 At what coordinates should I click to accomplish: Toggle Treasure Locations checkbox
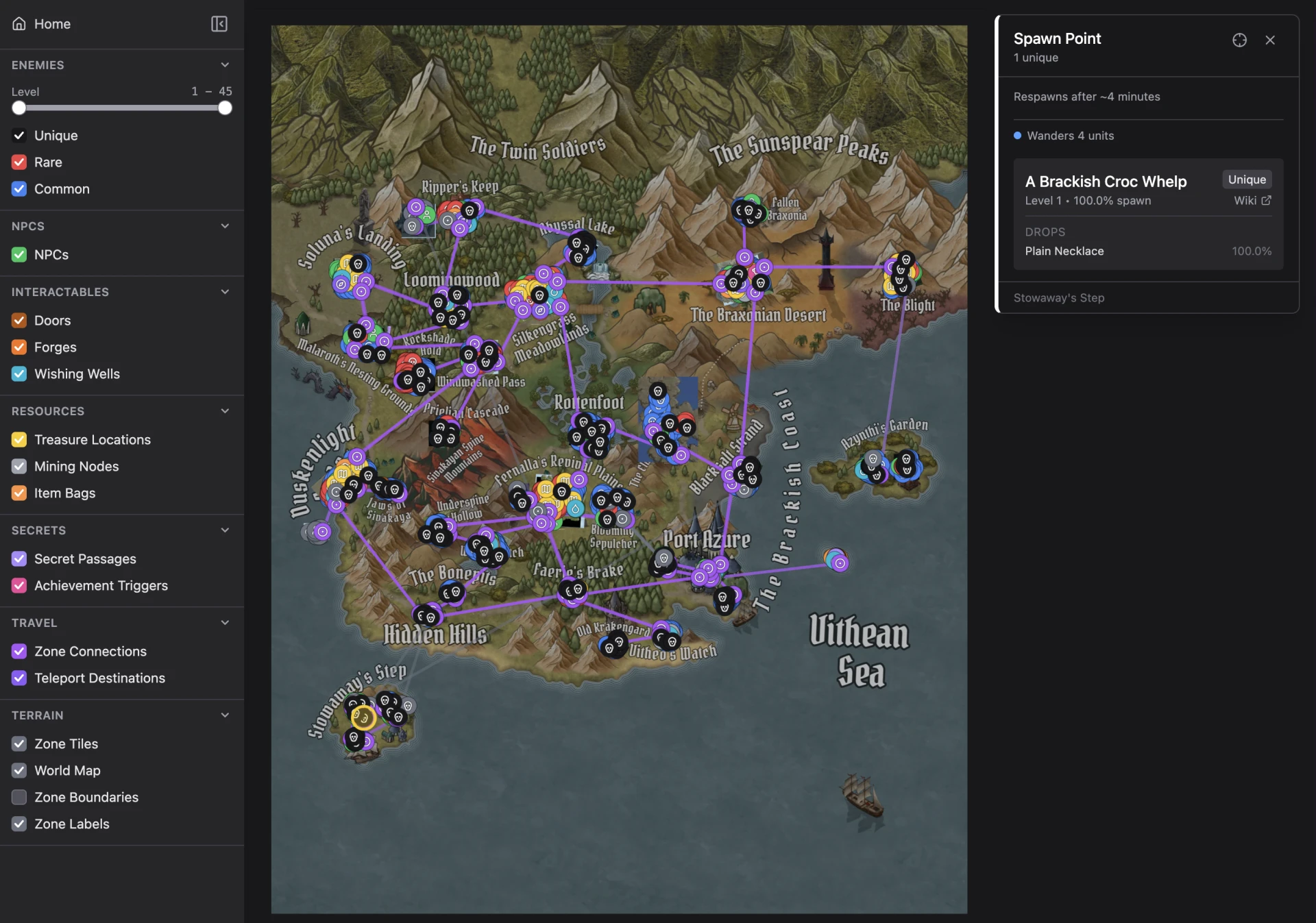coord(19,440)
